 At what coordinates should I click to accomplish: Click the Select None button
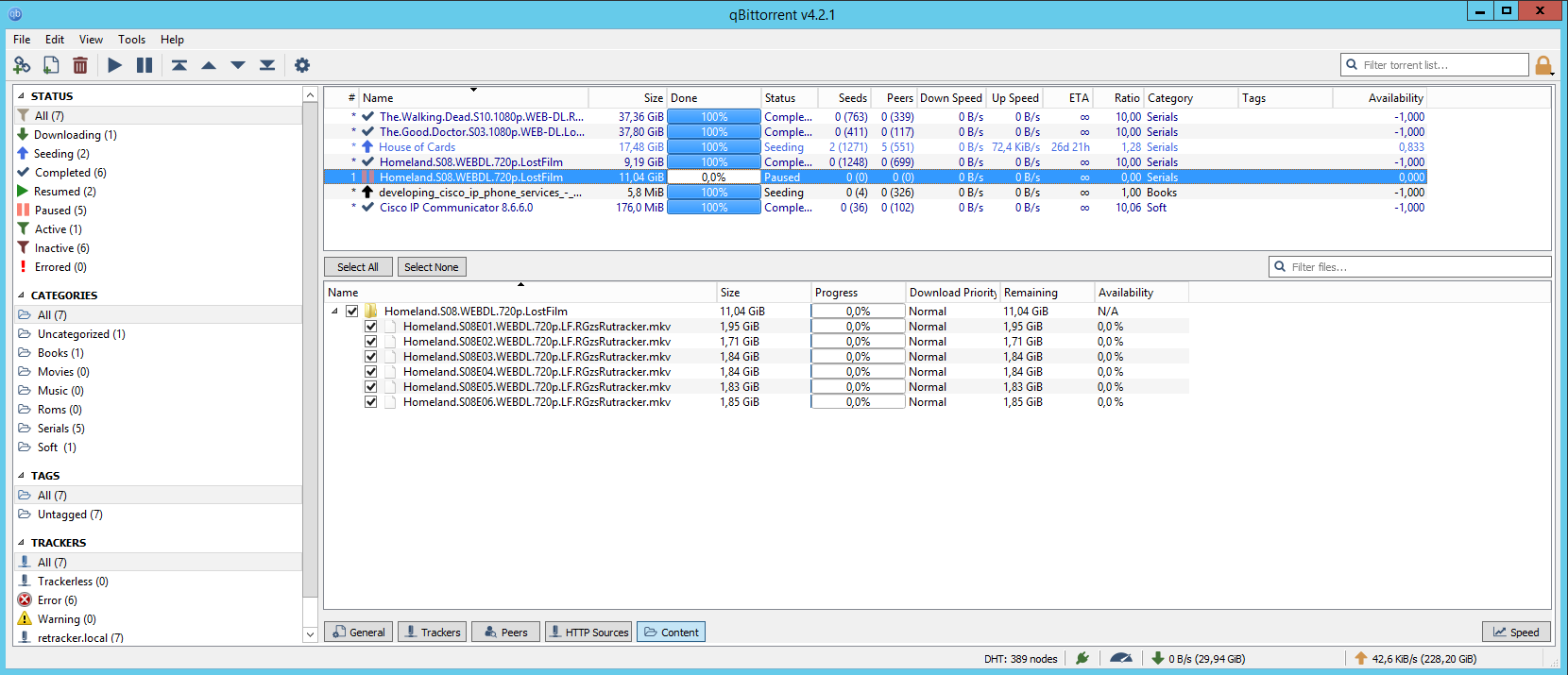(x=432, y=267)
